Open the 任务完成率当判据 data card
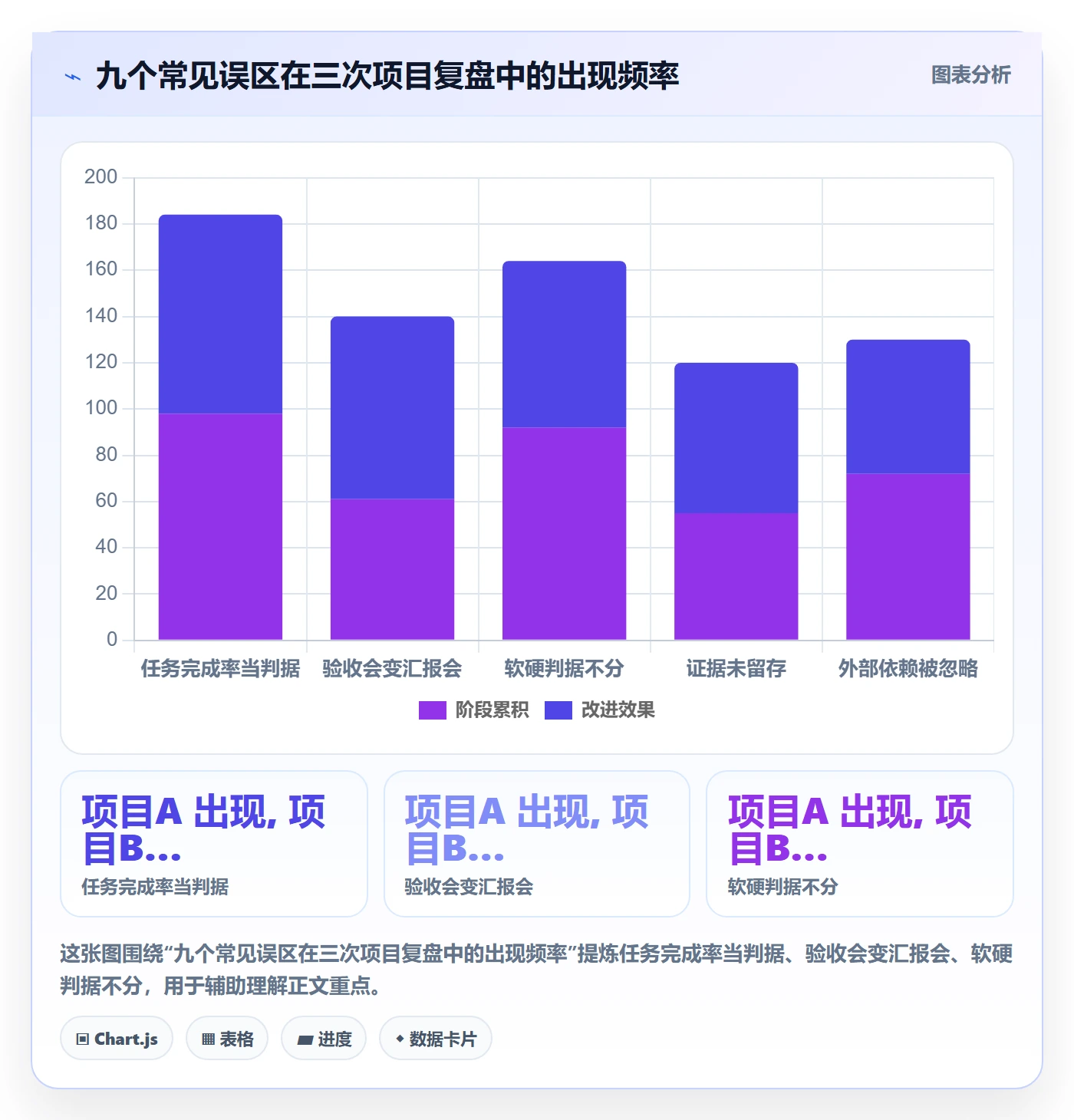Screen dimensions: 1074x1120 pyautogui.click(x=214, y=844)
